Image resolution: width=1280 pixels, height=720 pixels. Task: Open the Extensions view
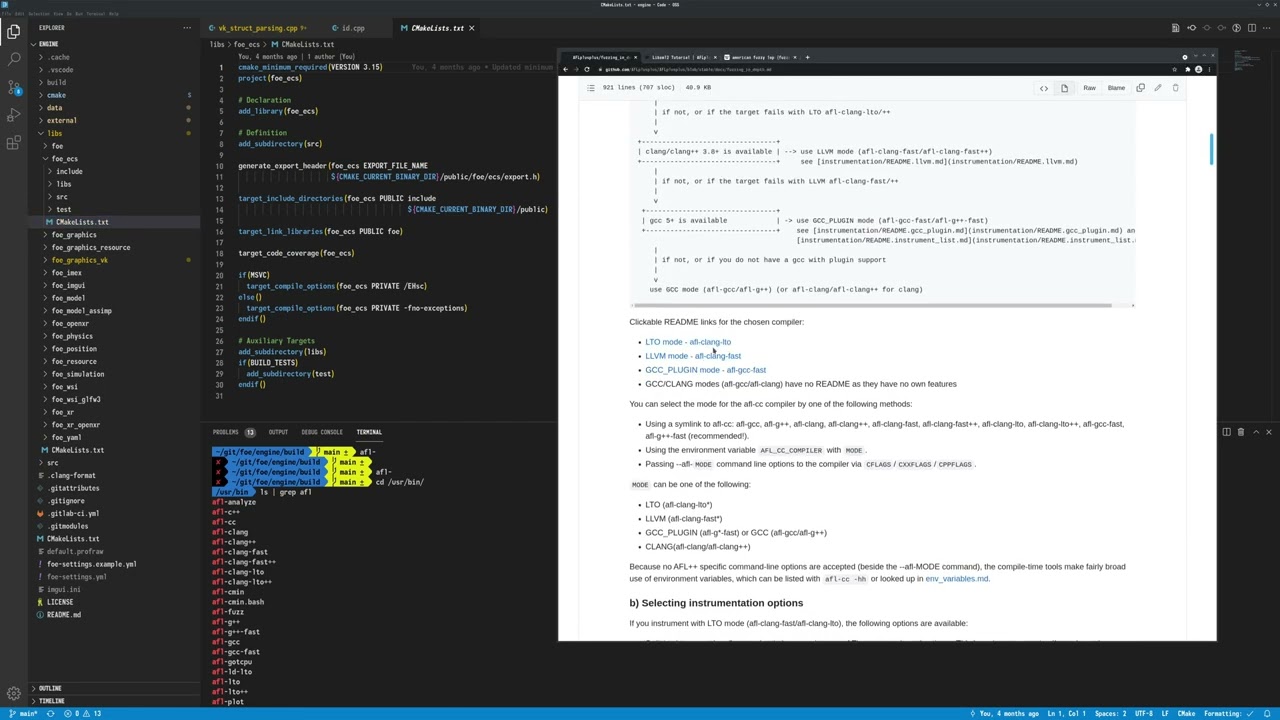click(14, 144)
